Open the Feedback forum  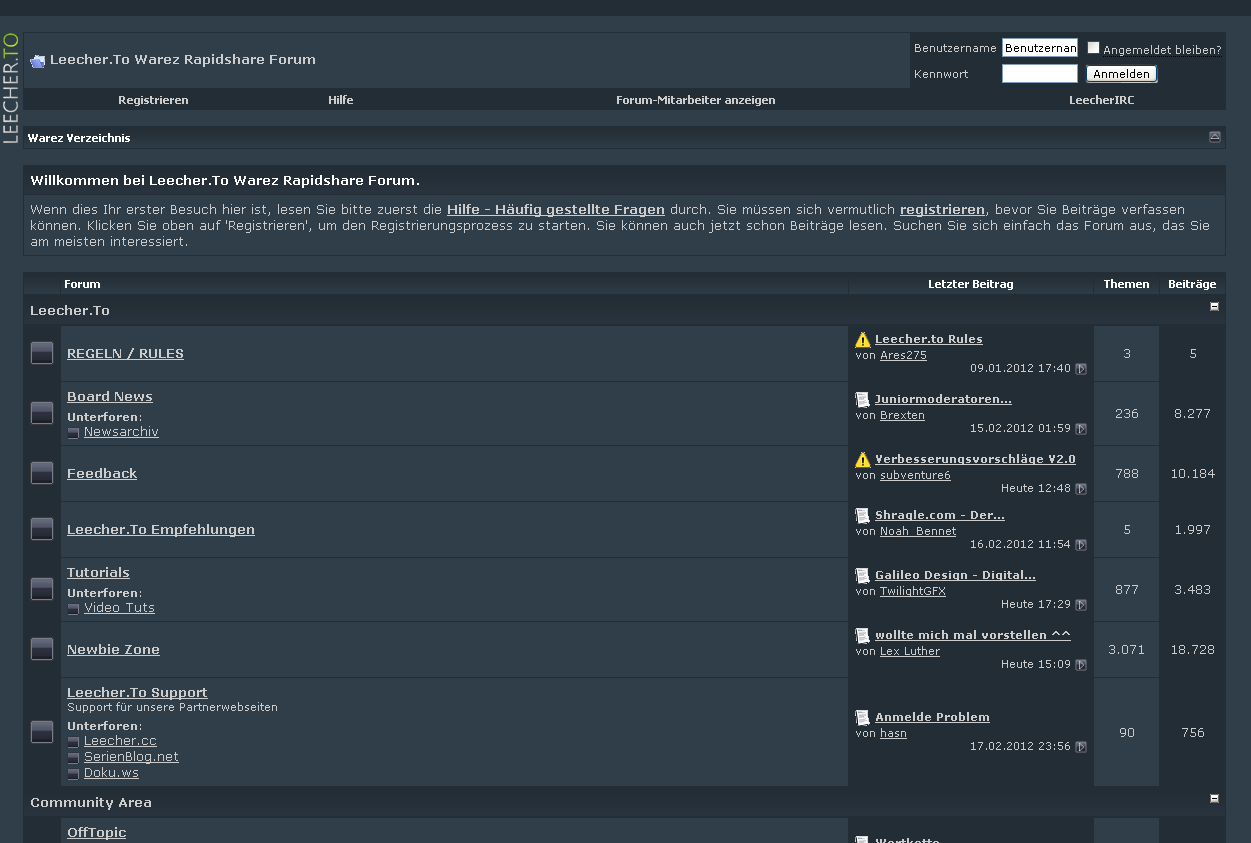coord(102,473)
